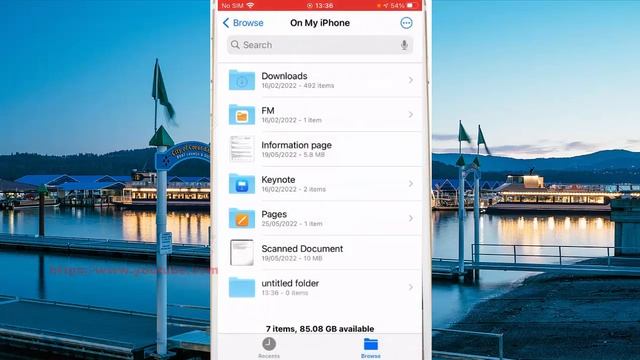Tap the Wi-Fi icon in status bar
The height and width of the screenshot is (360, 640).
[x=250, y=5]
